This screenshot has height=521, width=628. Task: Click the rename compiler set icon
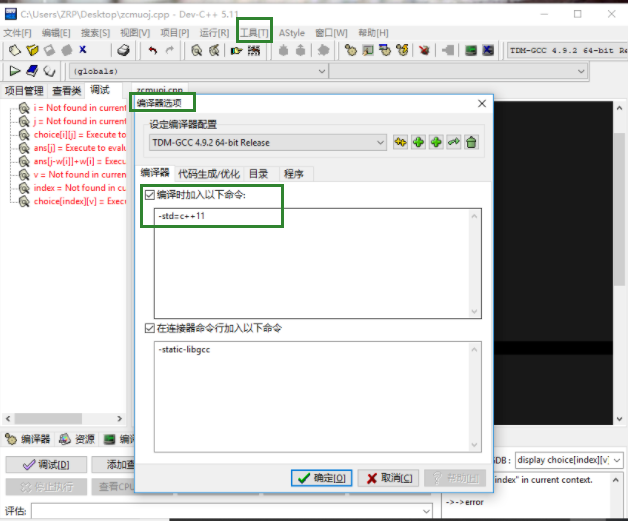[x=453, y=142]
